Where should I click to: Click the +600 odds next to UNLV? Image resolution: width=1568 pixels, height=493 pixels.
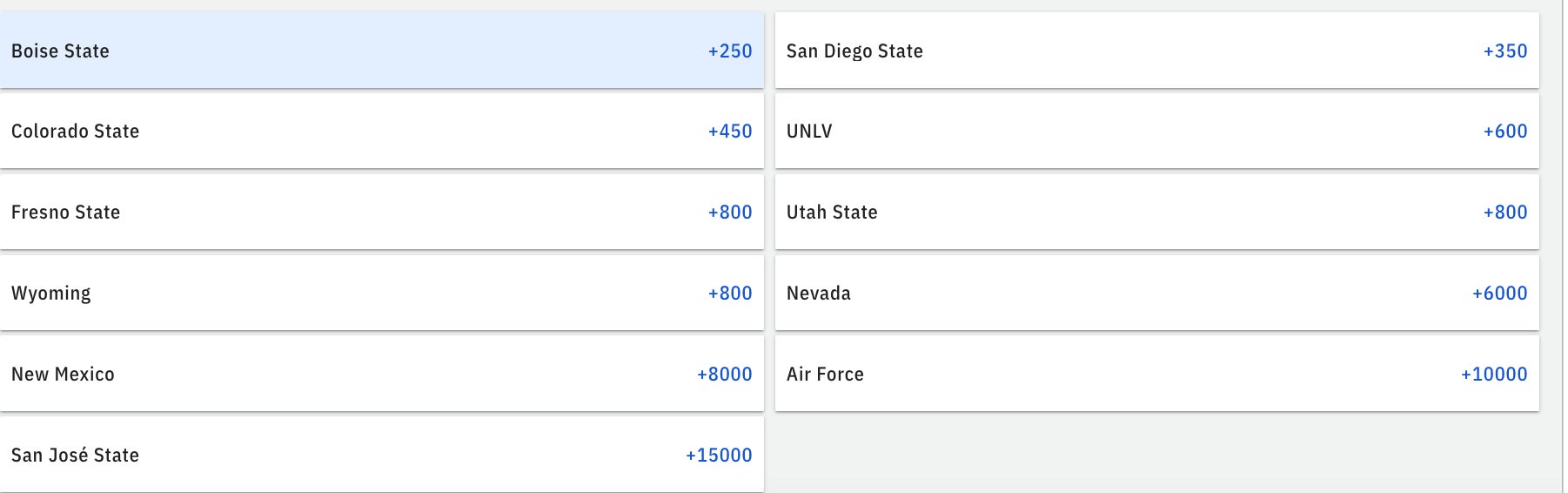[x=1505, y=131]
